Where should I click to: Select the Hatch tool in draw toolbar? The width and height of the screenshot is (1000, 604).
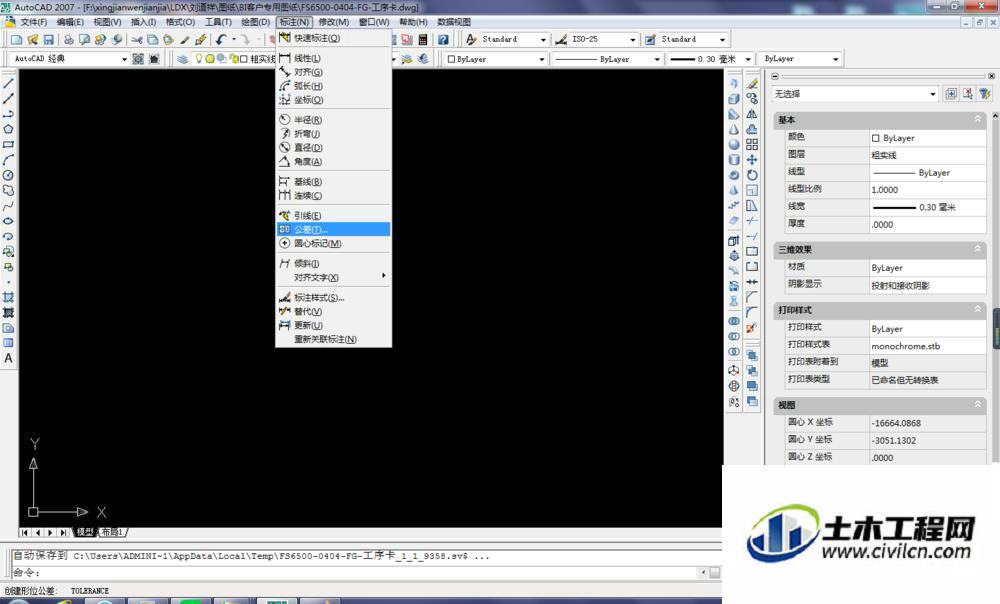click(8, 297)
